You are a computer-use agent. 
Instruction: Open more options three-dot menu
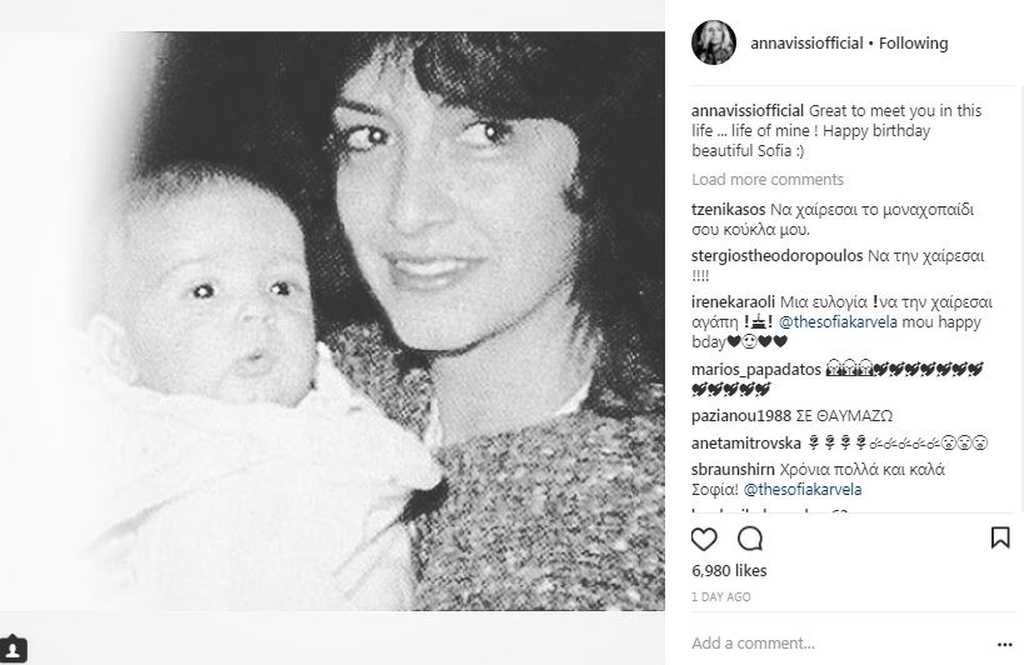coord(1004,645)
